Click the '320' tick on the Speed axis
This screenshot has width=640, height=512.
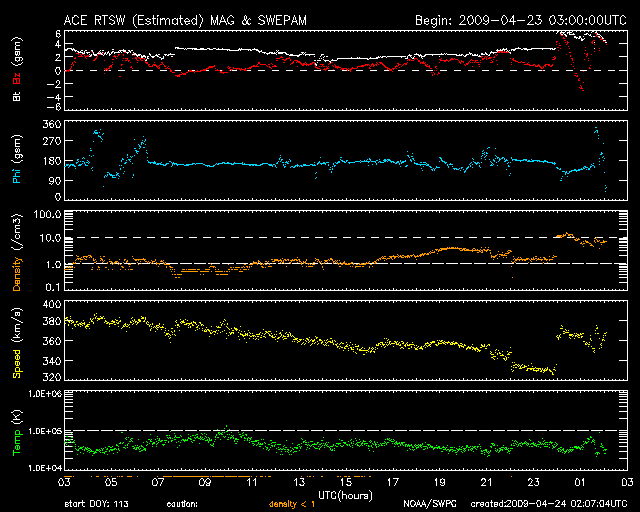click(52, 377)
